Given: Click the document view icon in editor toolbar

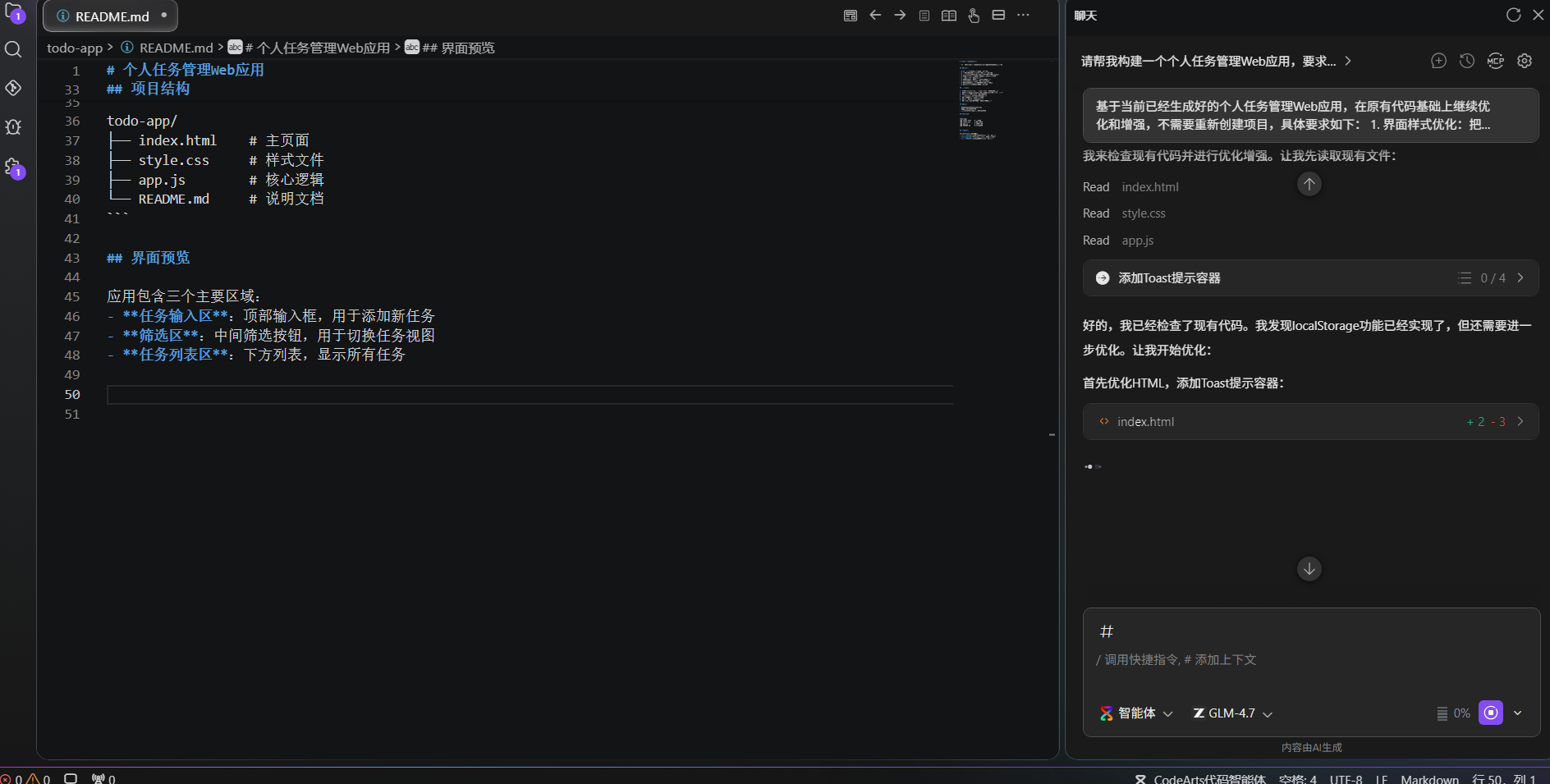Looking at the screenshot, I should (x=924, y=16).
